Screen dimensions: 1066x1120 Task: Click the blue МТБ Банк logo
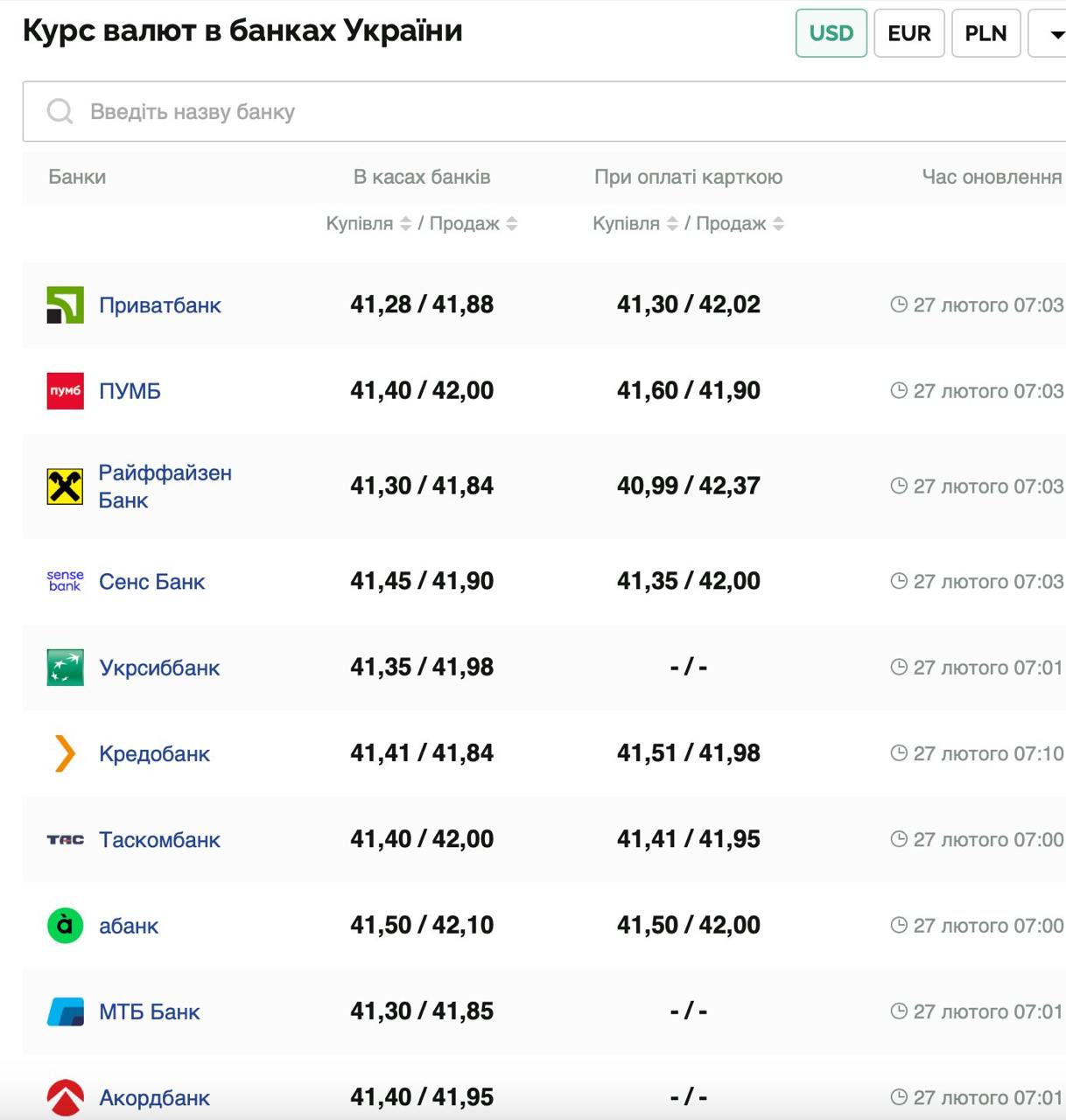(x=65, y=1011)
